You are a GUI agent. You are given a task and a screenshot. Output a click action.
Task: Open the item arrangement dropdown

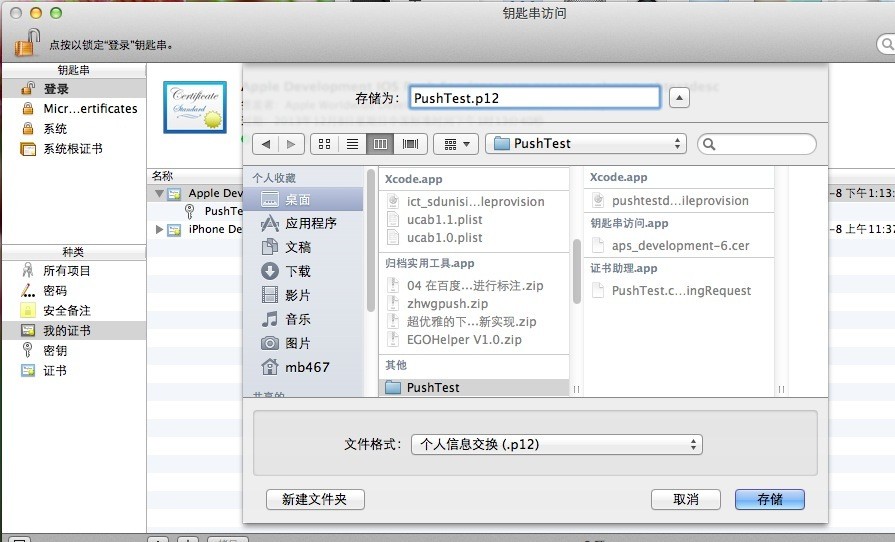pyautogui.click(x=455, y=144)
